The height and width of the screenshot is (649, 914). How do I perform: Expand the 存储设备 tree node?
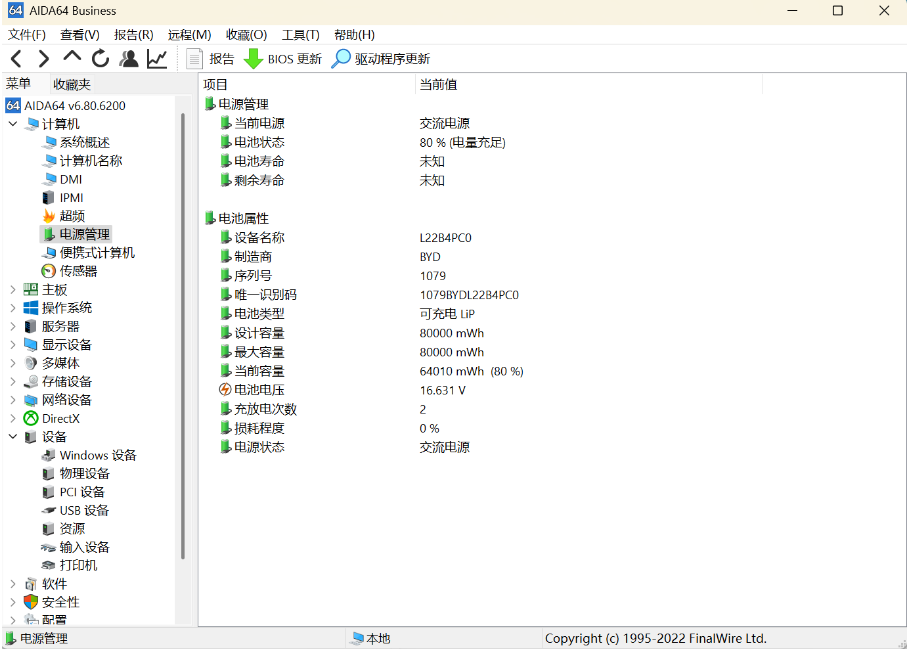(x=13, y=382)
